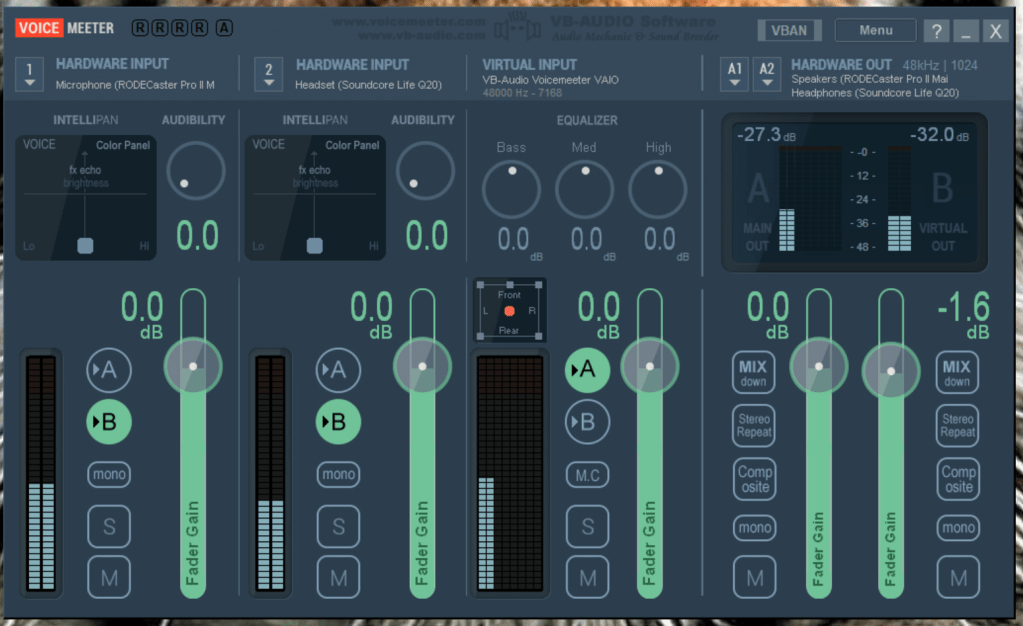1023x626 pixels.
Task: Click the 48kHz | 1024 hardware out info
Action: tap(940, 65)
